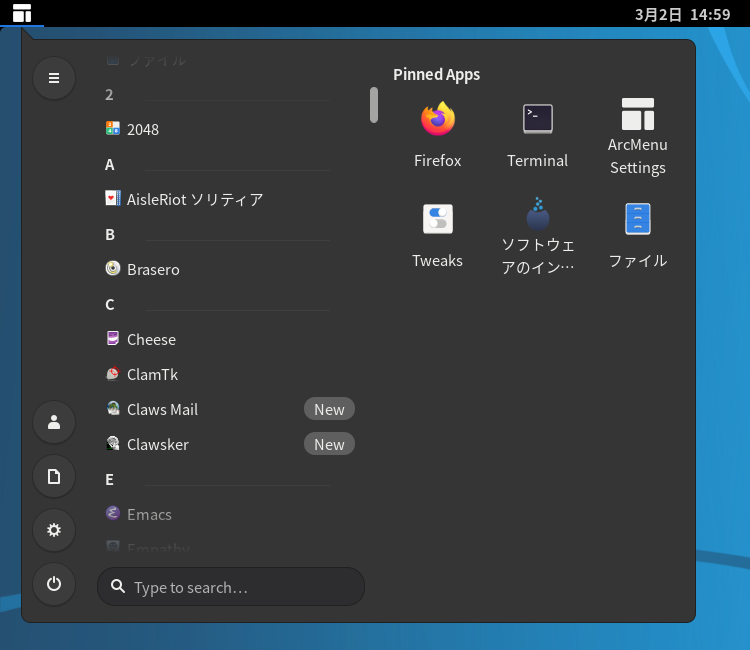Open the hamburger menu button
The height and width of the screenshot is (650, 750).
pyautogui.click(x=54, y=78)
